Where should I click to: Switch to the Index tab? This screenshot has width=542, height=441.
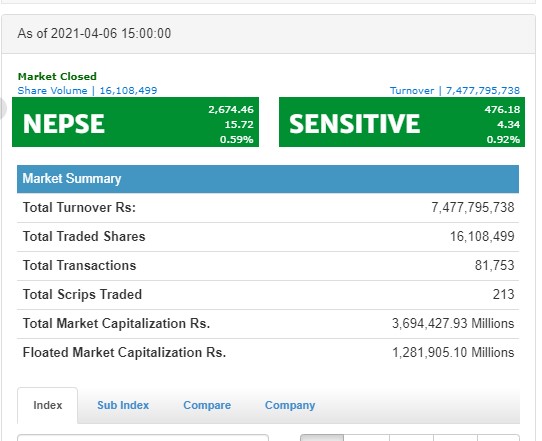[x=47, y=405]
